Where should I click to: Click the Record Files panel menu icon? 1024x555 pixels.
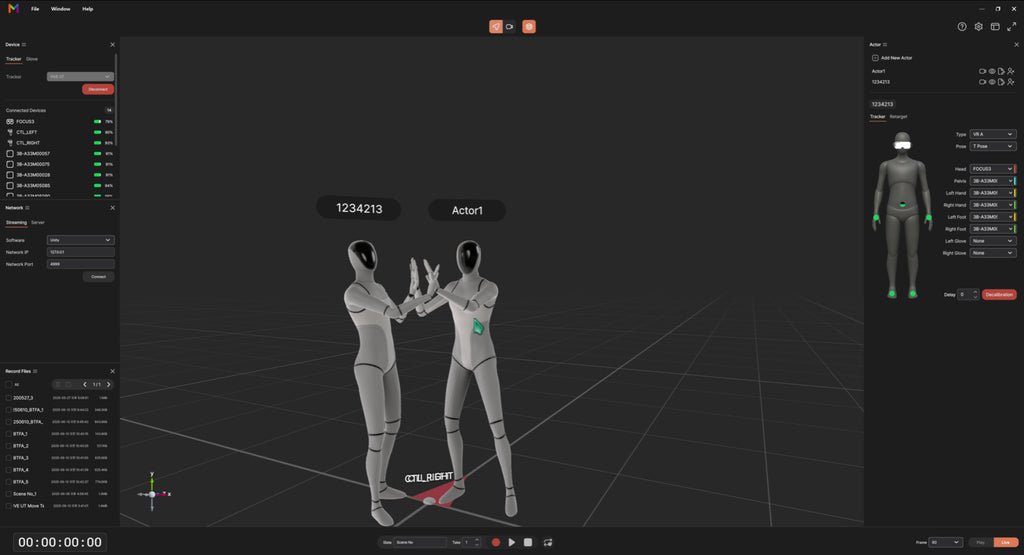pyautogui.click(x=35, y=371)
